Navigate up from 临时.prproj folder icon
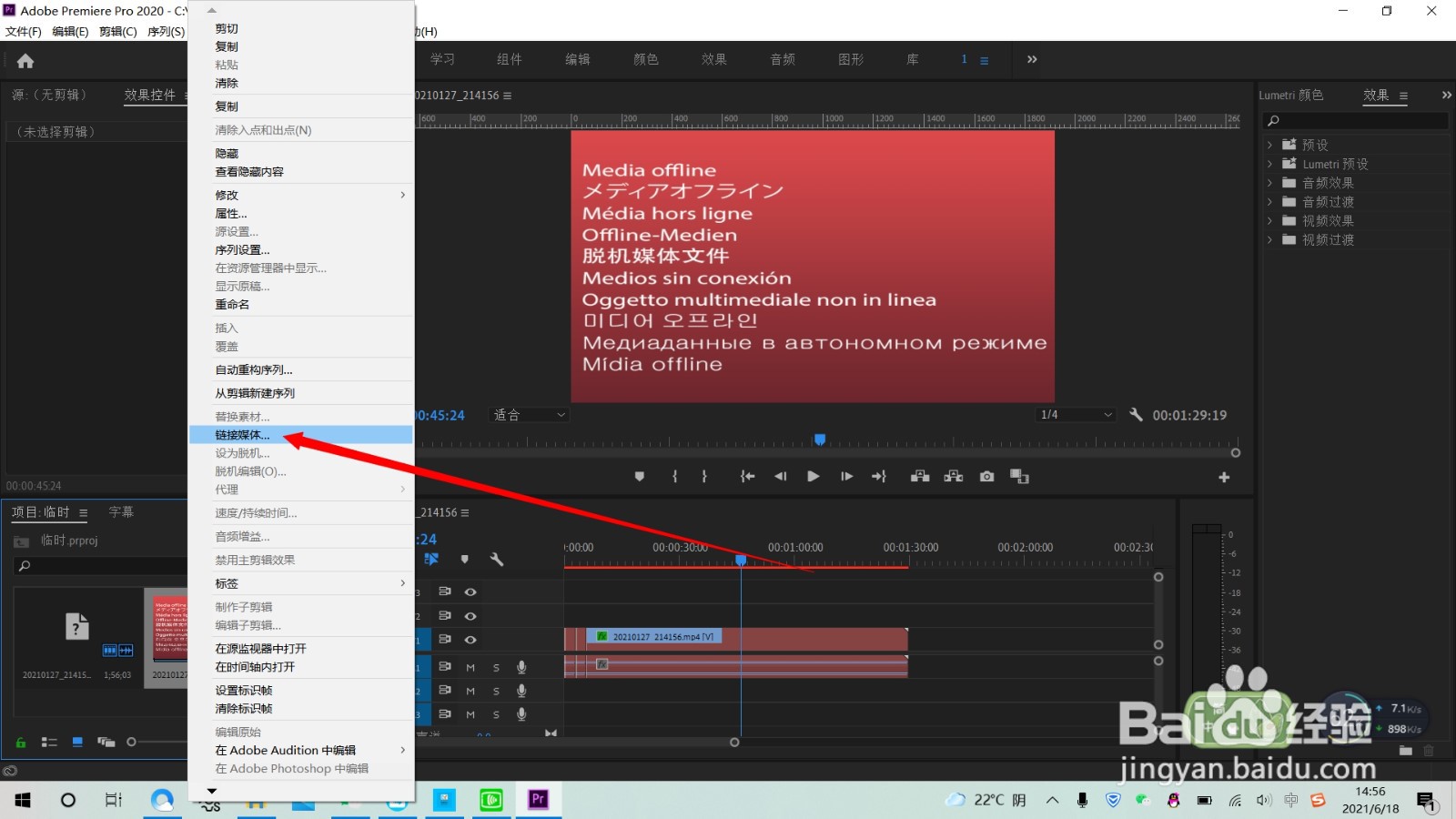Image resolution: width=1456 pixels, height=819 pixels. pyautogui.click(x=21, y=541)
